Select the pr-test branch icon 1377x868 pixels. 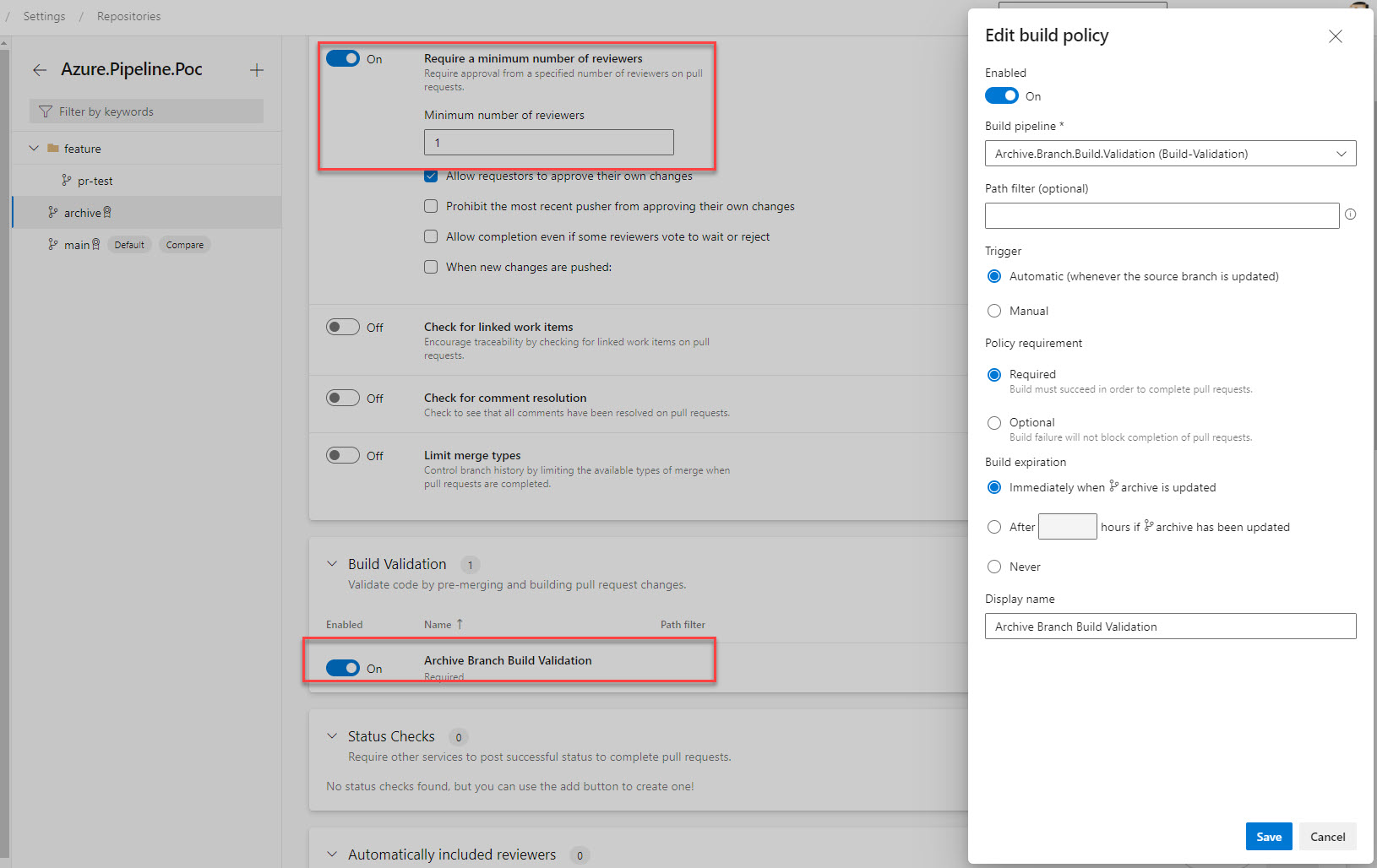pos(66,180)
